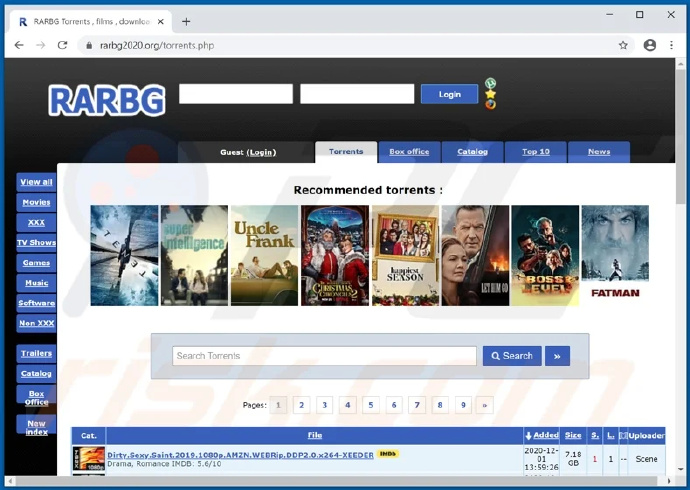Open a new browser tab with plus
The image size is (690, 490).
tap(186, 21)
